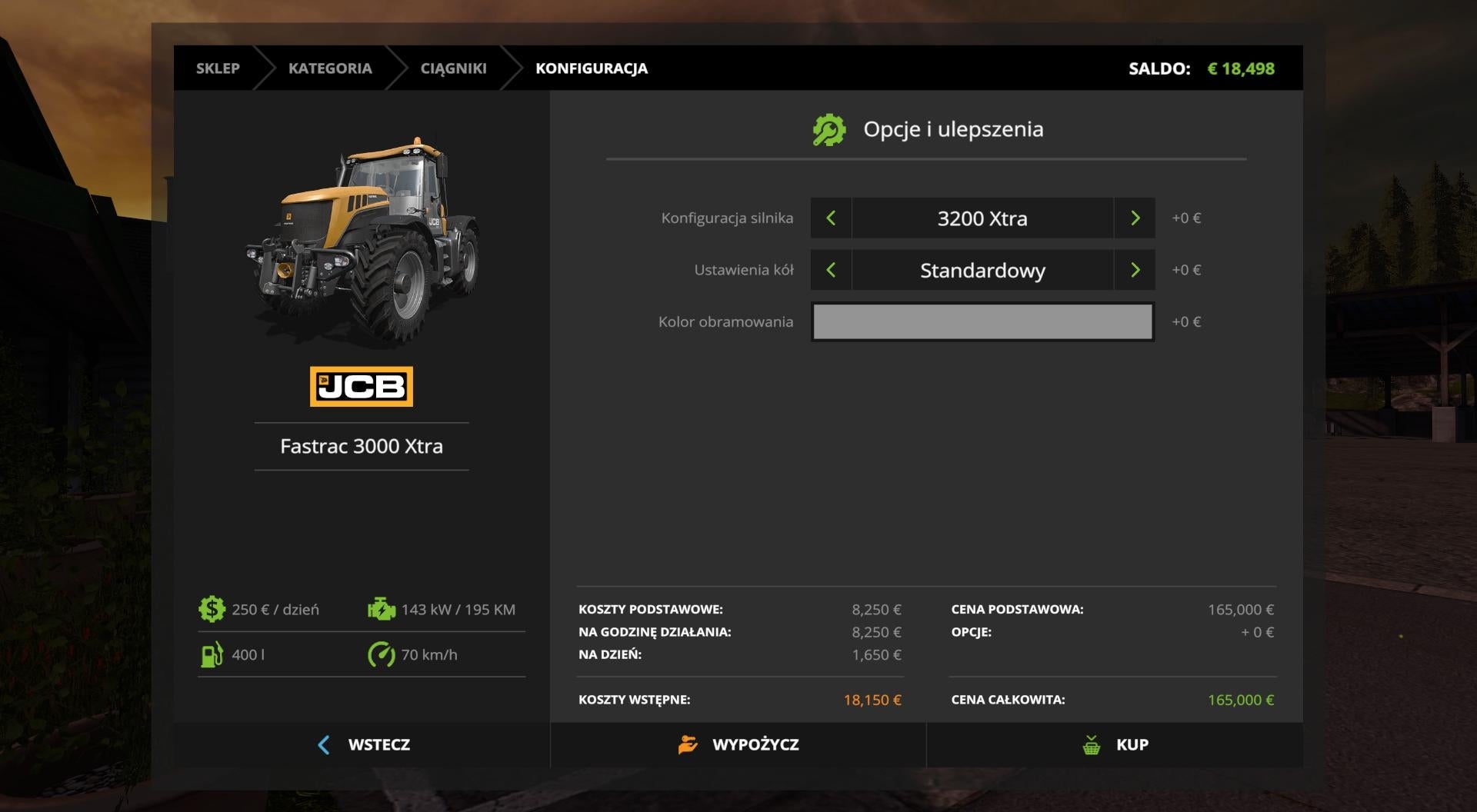
Task: Click the Fastrac tractor preview image
Action: (x=362, y=240)
